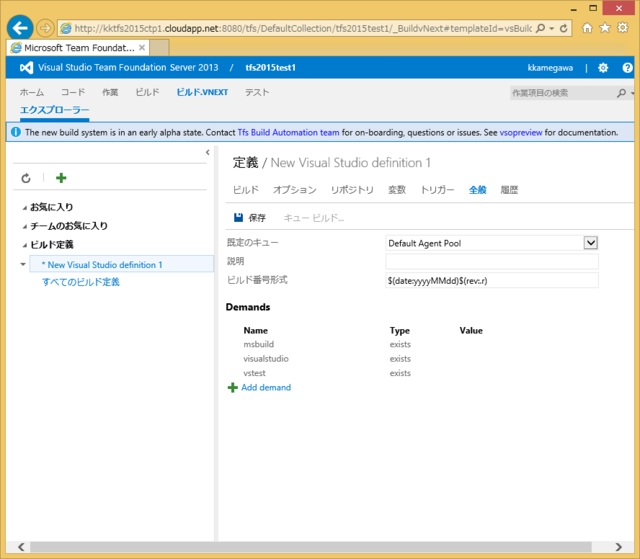Click the horizontal scrollbar track

(311, 547)
